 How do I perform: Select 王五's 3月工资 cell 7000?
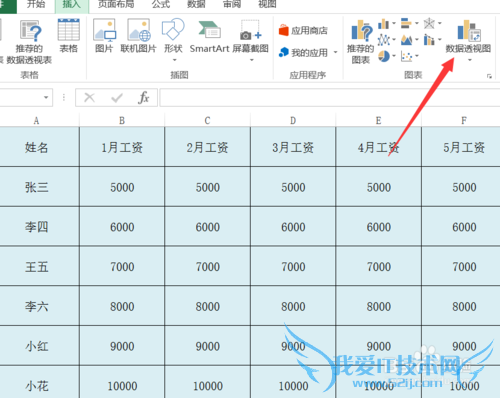tap(293, 266)
